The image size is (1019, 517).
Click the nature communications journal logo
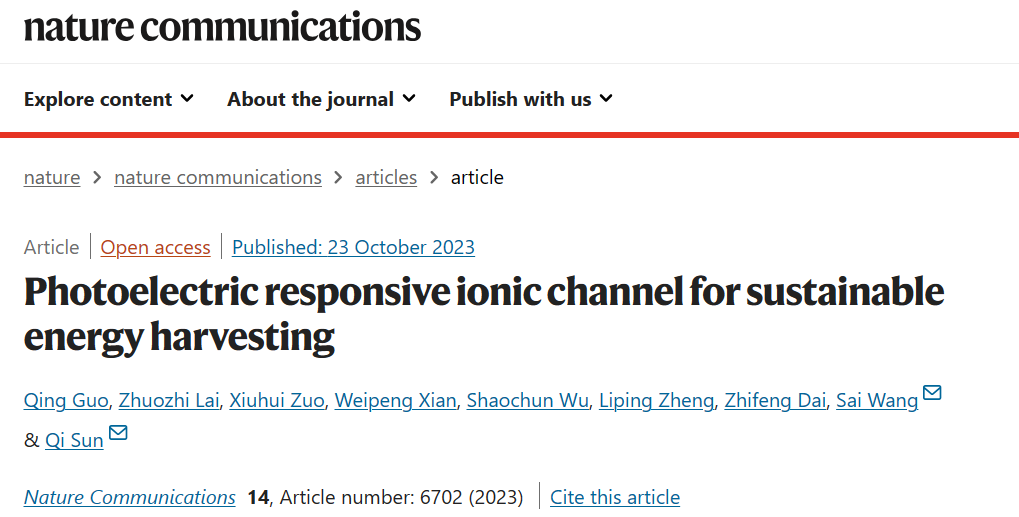222,27
